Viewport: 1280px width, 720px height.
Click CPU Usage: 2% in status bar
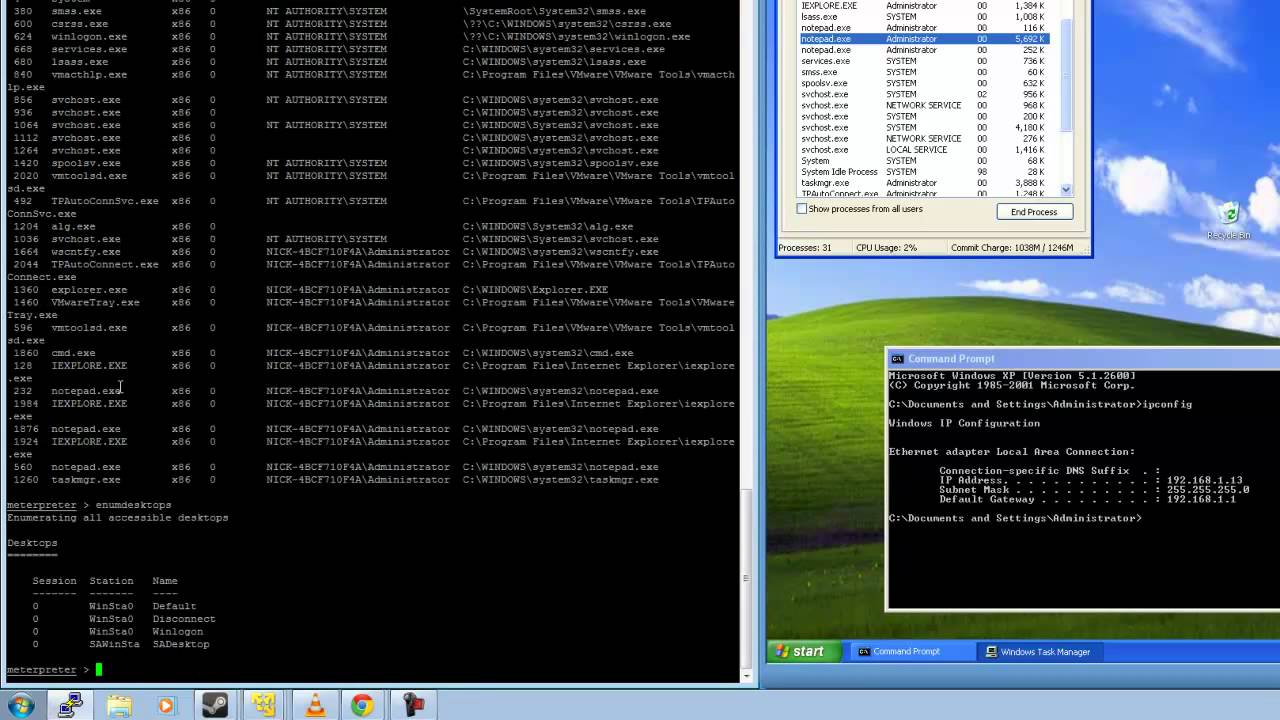pyautogui.click(x=887, y=248)
